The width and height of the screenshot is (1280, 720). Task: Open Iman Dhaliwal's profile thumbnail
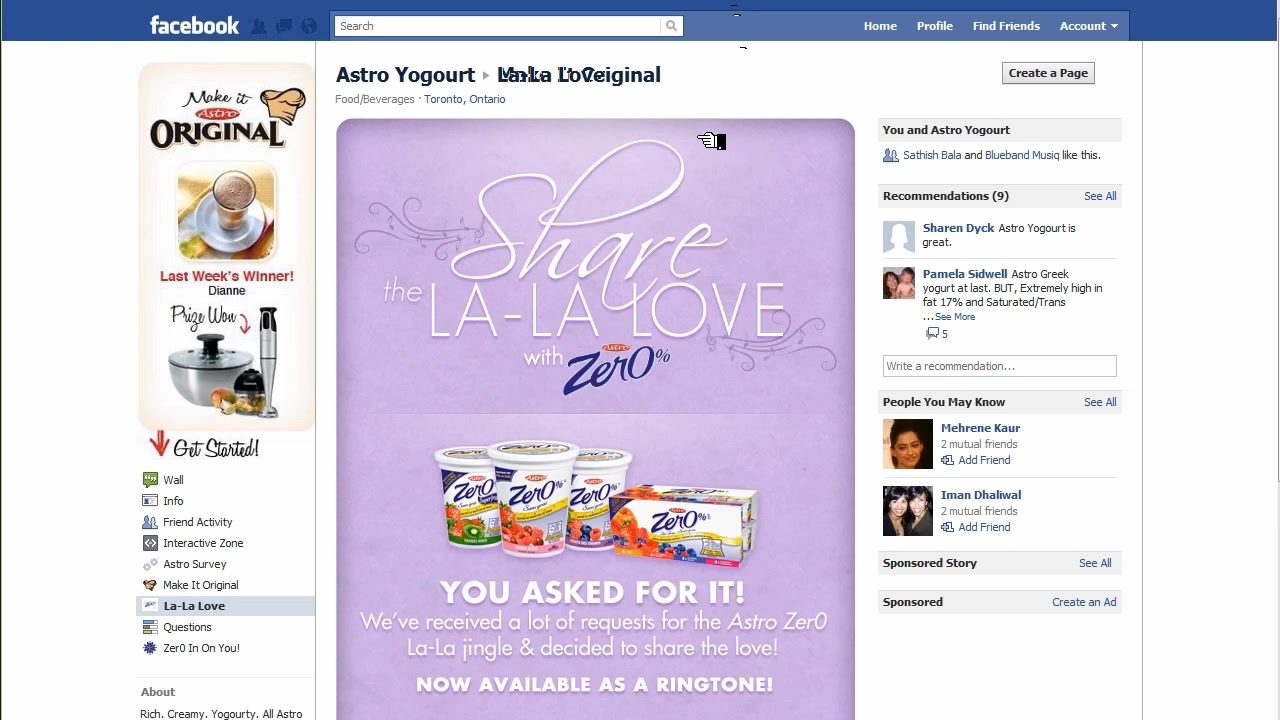(908, 511)
